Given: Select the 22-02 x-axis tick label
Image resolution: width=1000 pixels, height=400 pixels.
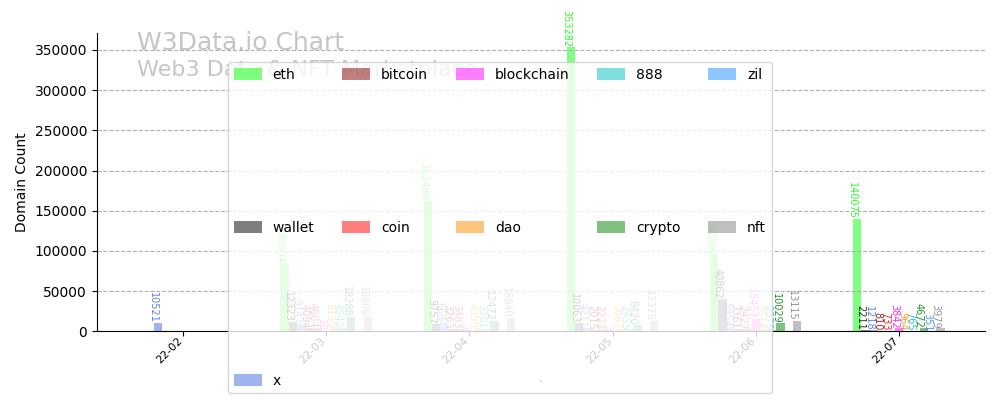Looking at the screenshot, I should click(169, 350).
